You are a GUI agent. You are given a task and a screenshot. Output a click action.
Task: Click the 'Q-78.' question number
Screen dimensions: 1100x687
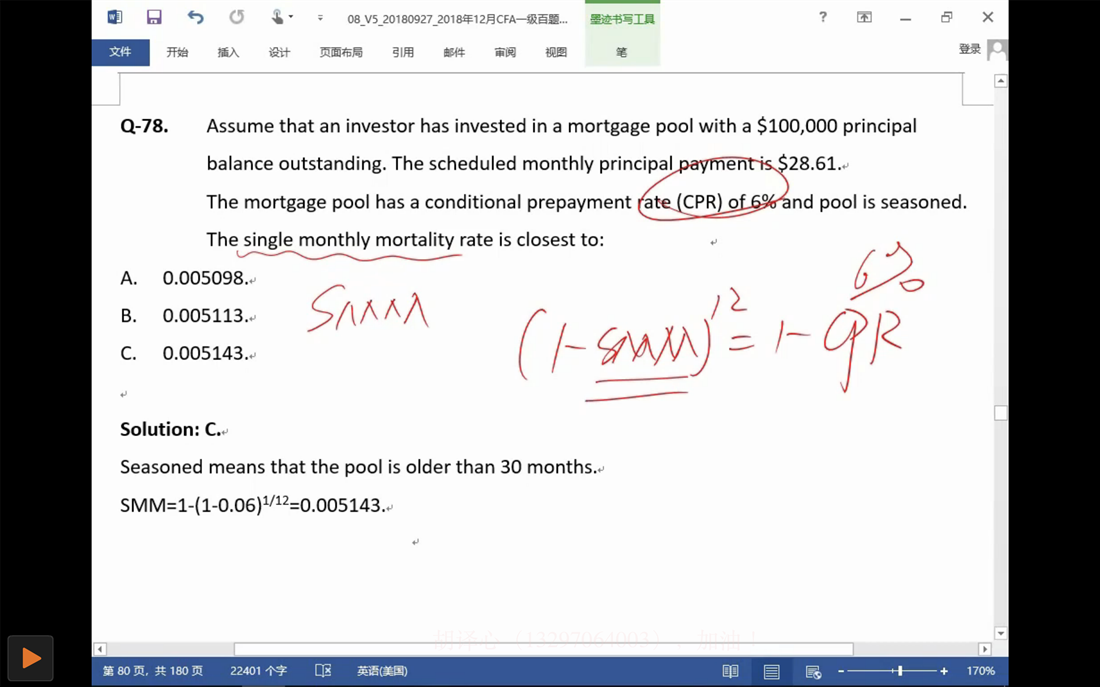coord(144,126)
